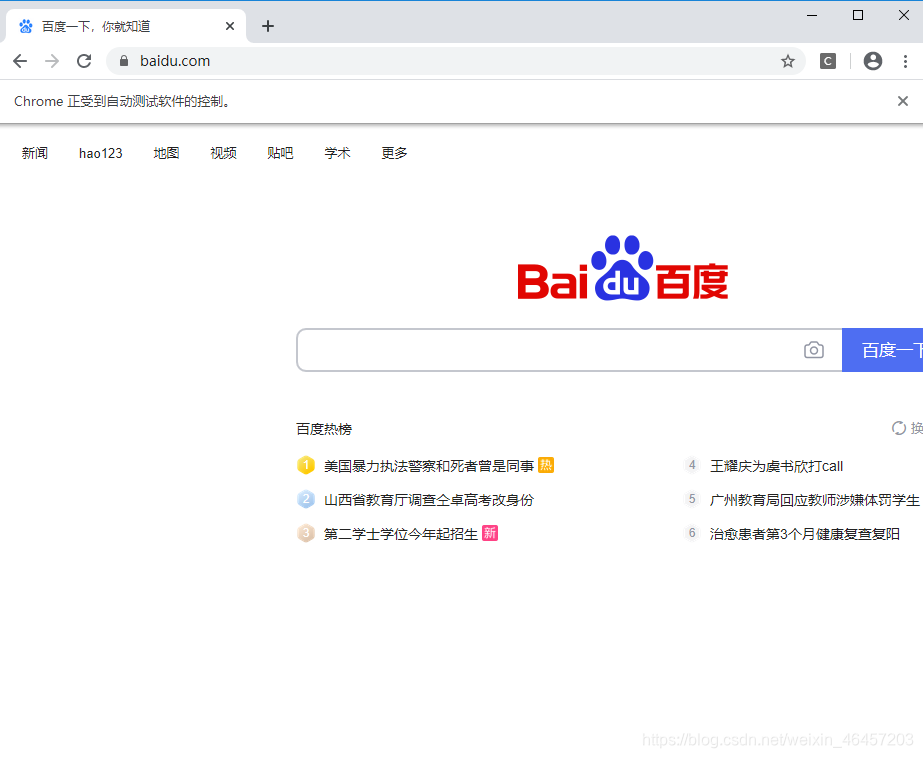The image size is (923, 758).
Task: View site info via the lock icon
Action: pyautogui.click(x=124, y=61)
